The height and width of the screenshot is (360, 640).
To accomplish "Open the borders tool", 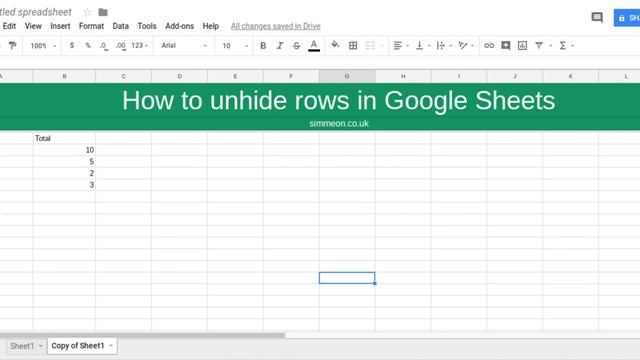I will pyautogui.click(x=353, y=46).
